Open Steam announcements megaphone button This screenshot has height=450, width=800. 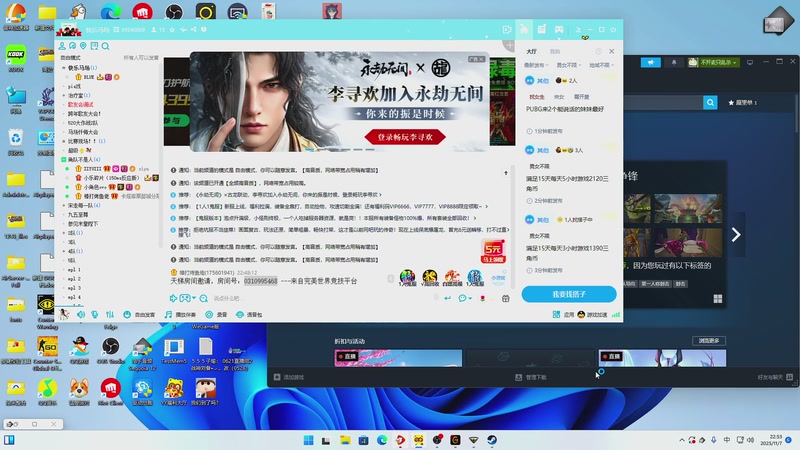click(651, 62)
